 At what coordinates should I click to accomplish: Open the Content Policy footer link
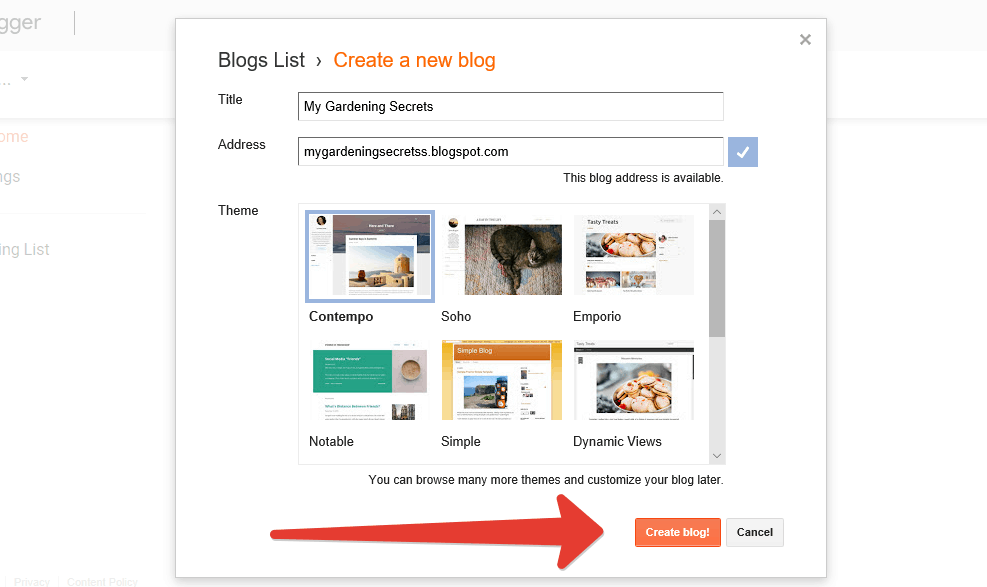click(x=102, y=581)
